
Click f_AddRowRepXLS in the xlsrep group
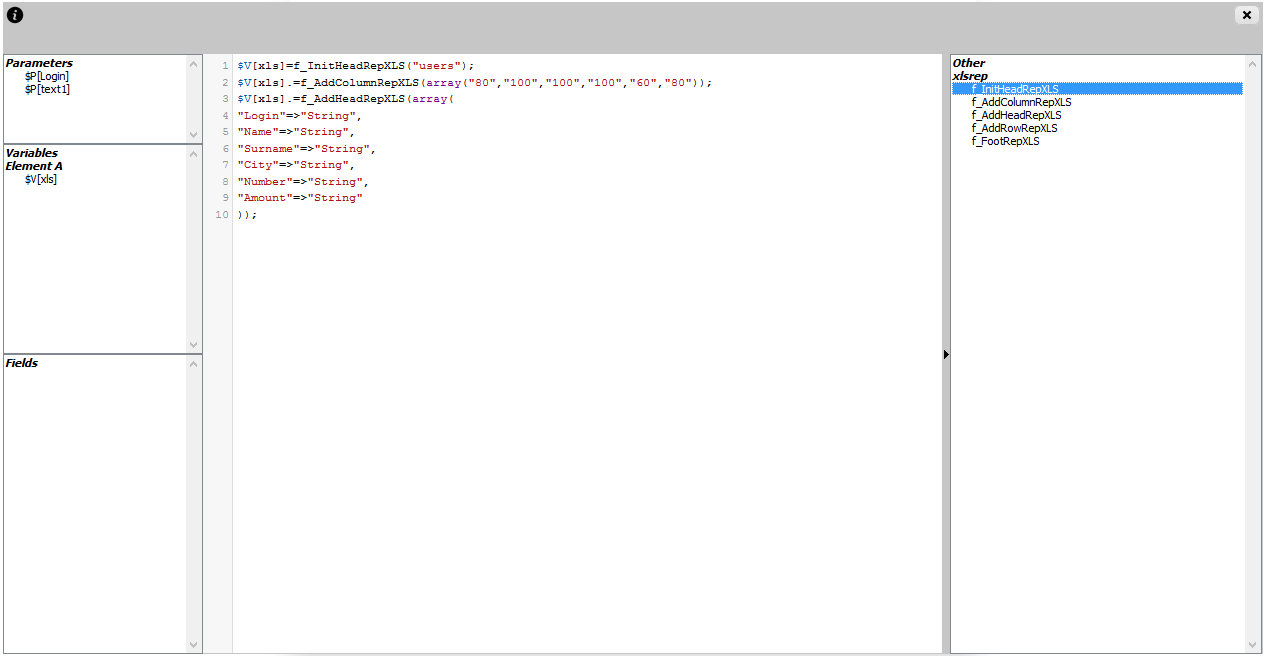coord(1014,128)
